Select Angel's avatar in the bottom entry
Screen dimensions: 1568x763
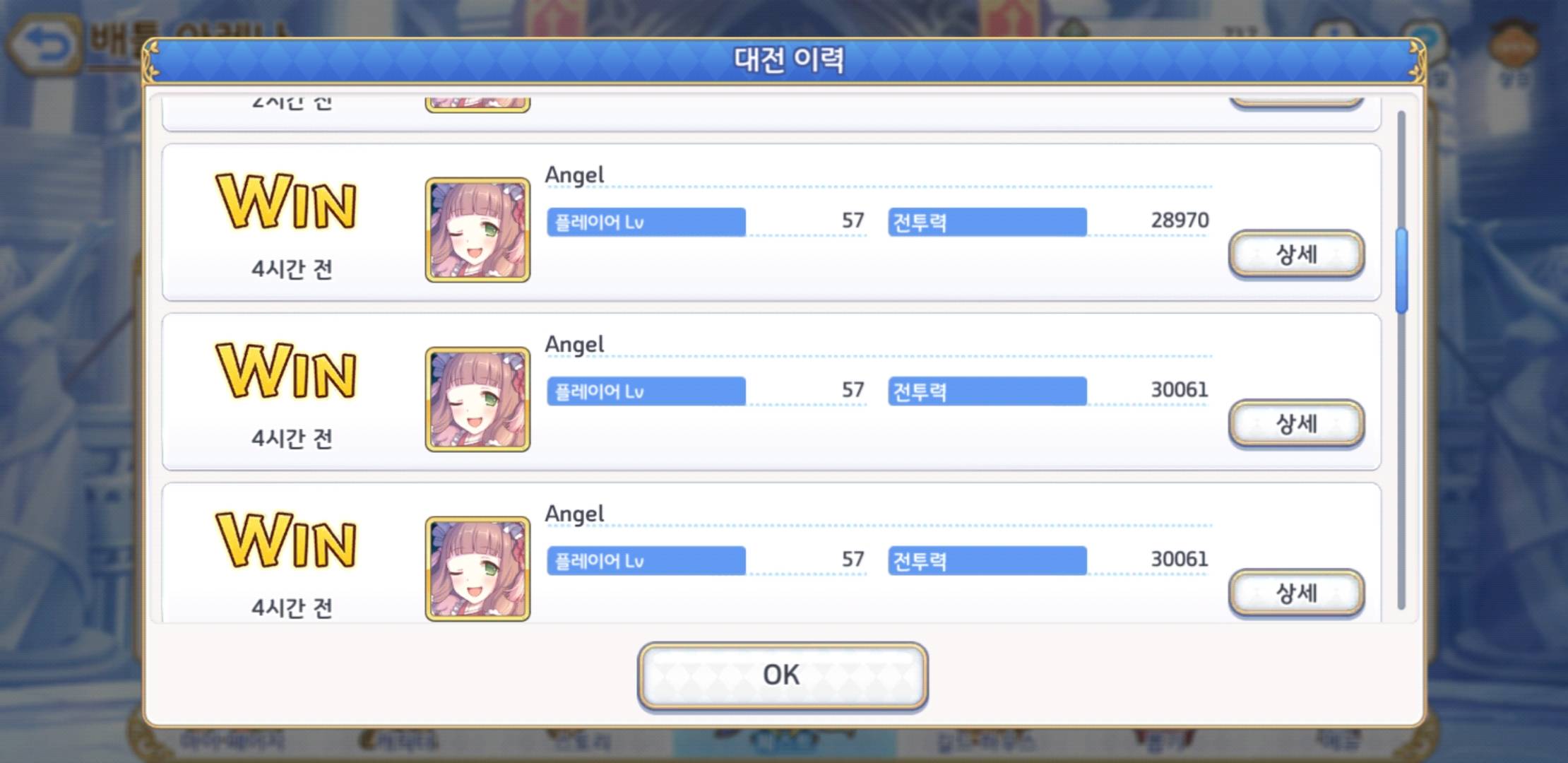(477, 569)
